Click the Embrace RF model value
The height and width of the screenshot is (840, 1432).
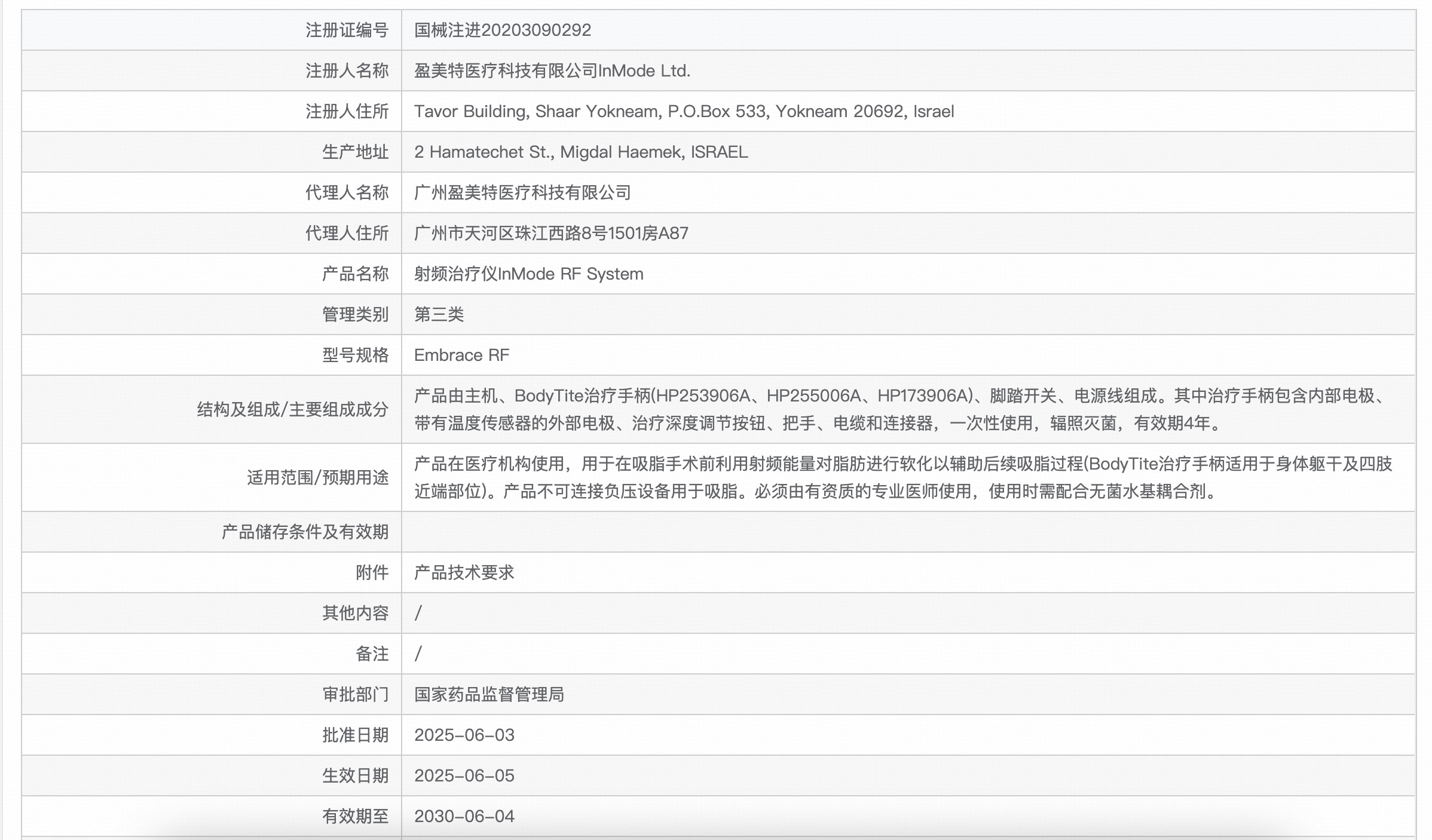point(461,355)
